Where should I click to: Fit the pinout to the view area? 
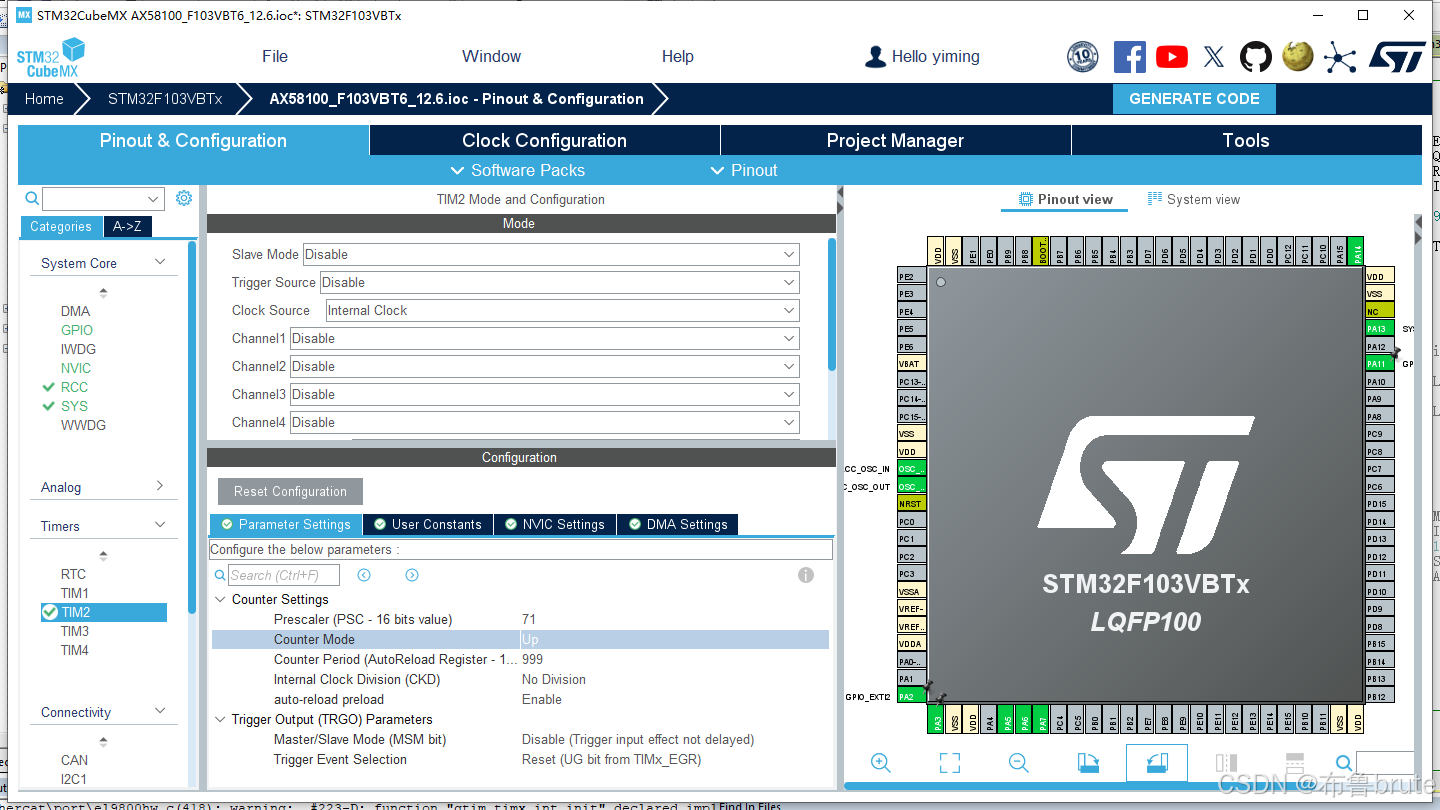click(950, 763)
